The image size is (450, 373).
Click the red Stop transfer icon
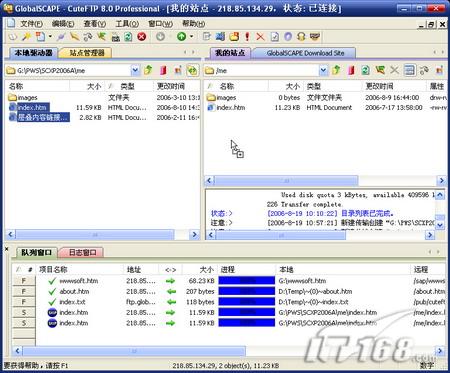pos(142,37)
